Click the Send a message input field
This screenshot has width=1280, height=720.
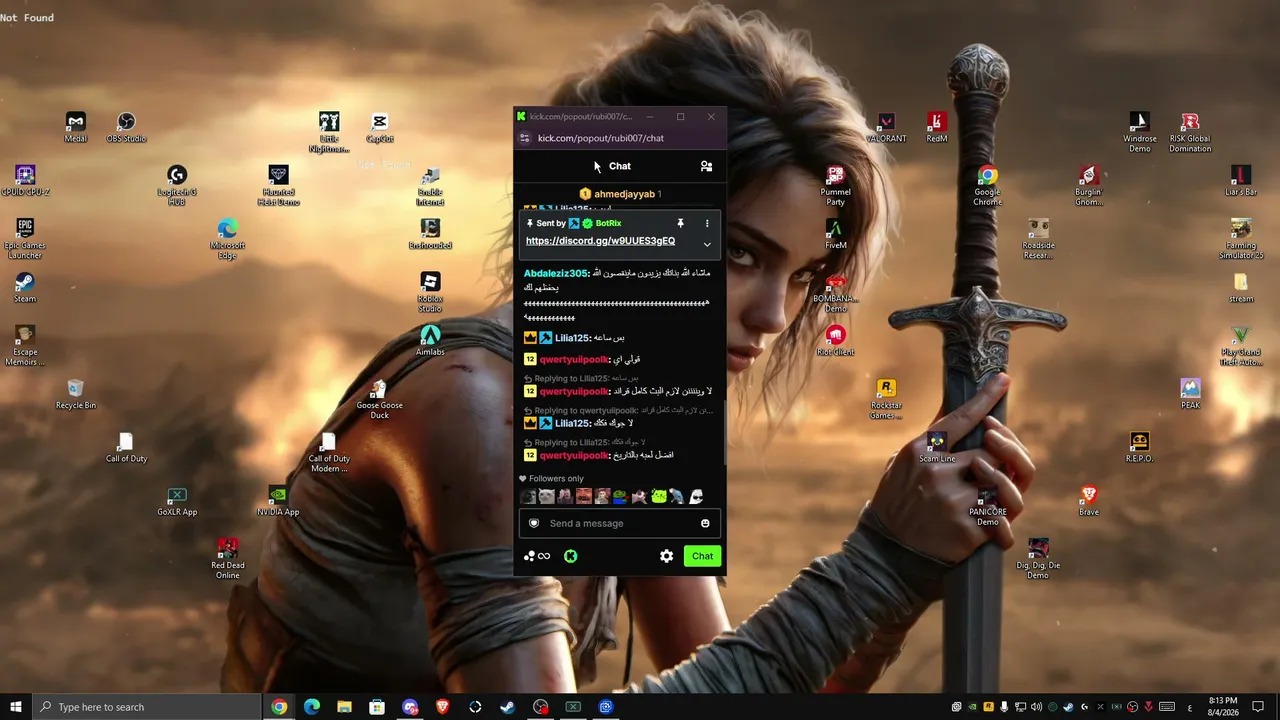[x=619, y=523]
